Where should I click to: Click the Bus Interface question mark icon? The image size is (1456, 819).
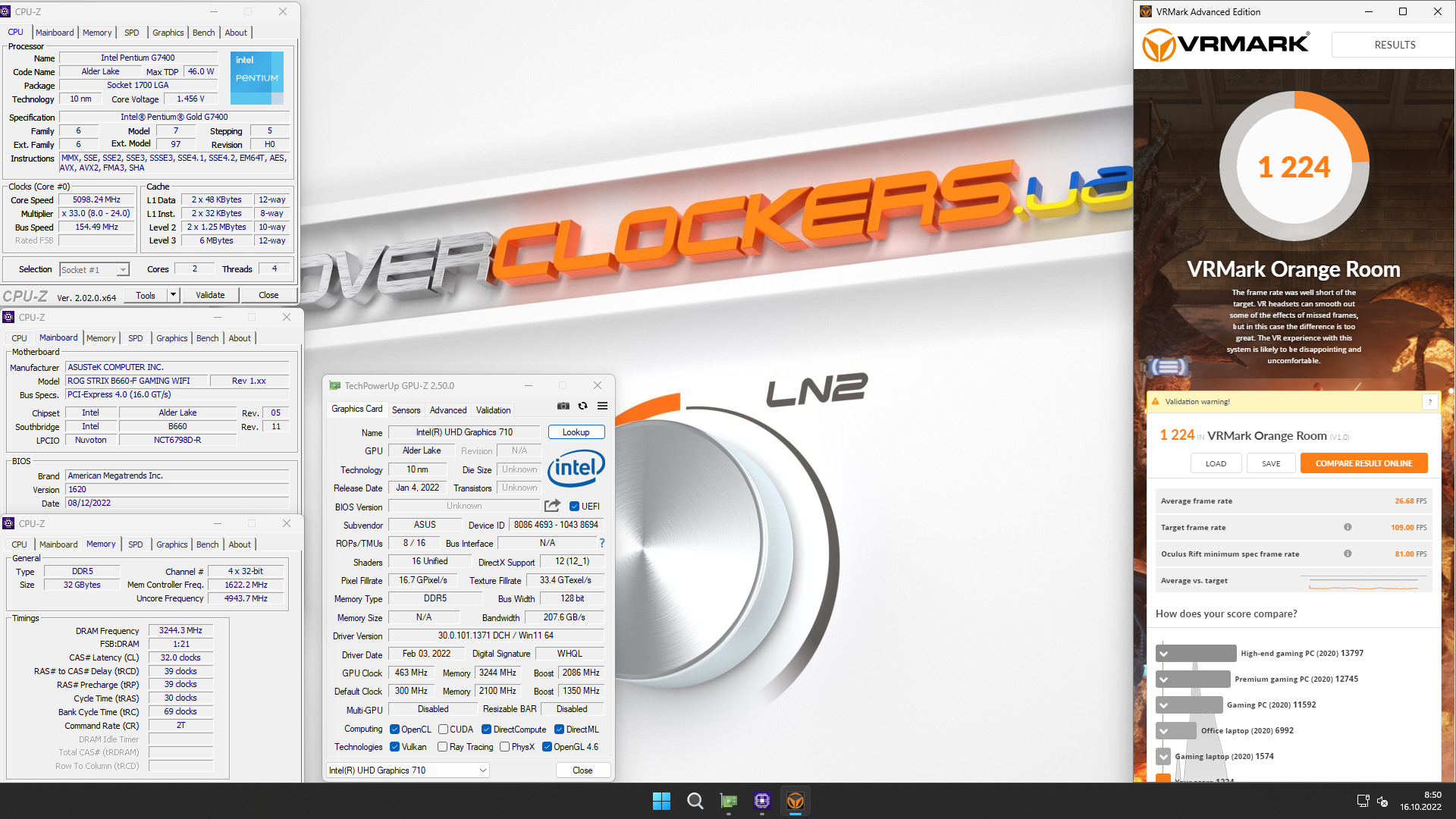[x=602, y=543]
